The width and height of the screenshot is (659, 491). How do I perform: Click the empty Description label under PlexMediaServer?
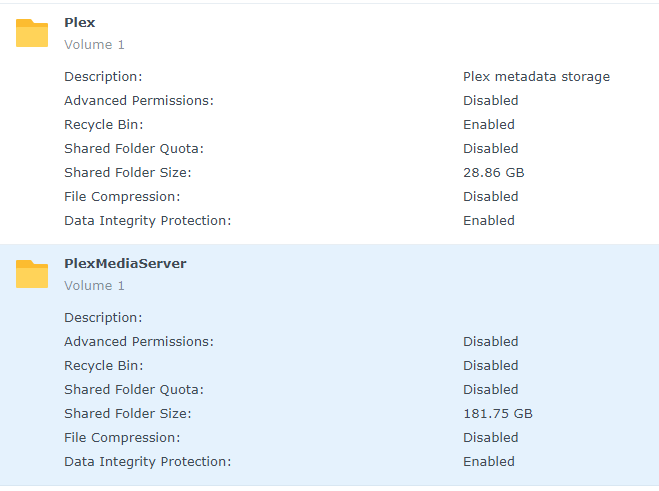(x=103, y=318)
